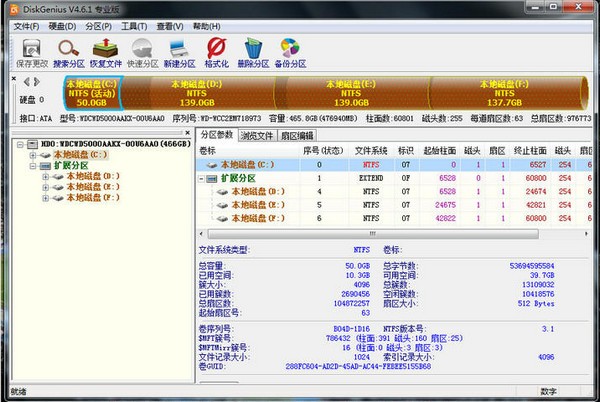Click the 卷标 column header
The width and height of the screenshot is (600, 402).
point(248,151)
